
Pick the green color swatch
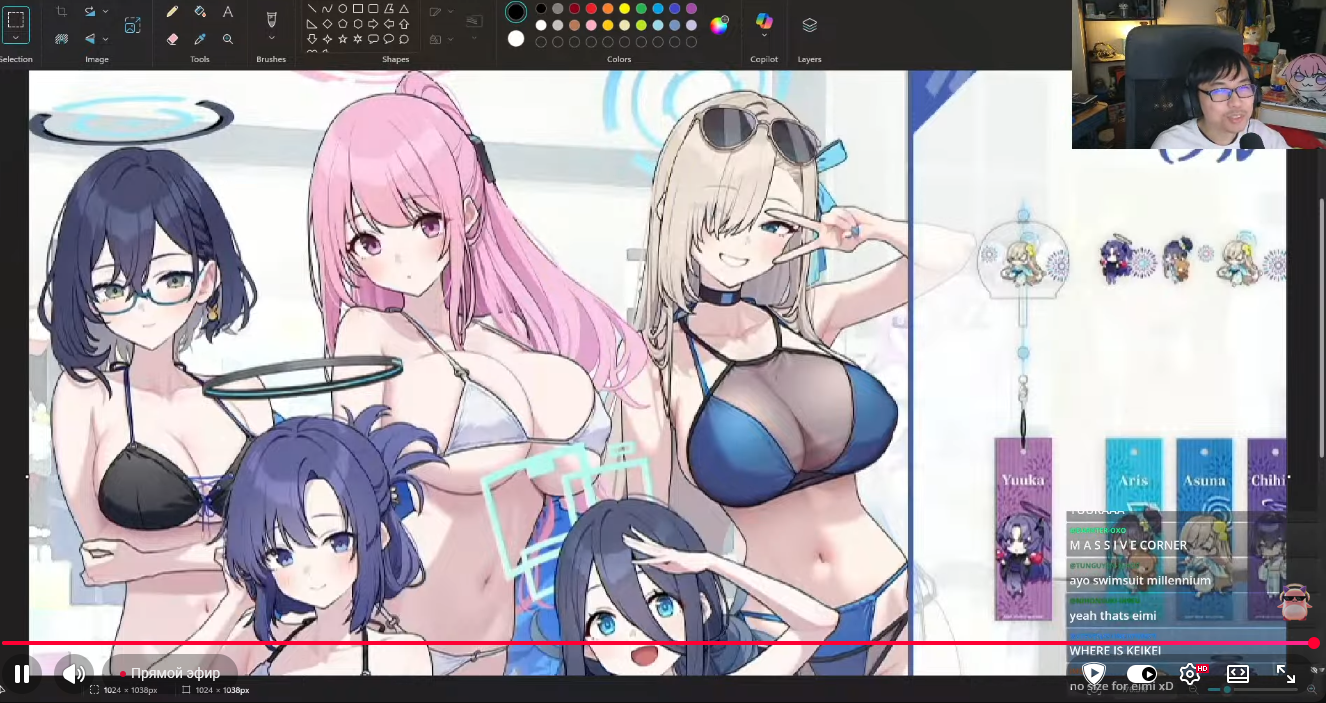[641, 9]
